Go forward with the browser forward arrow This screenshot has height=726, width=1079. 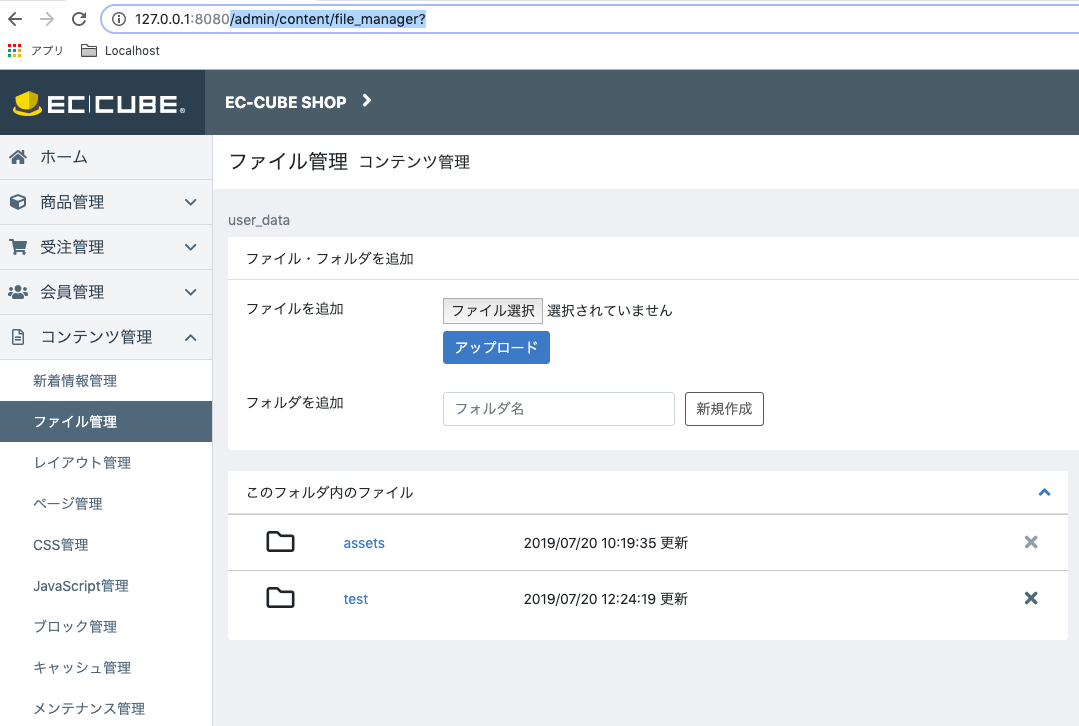[47, 19]
